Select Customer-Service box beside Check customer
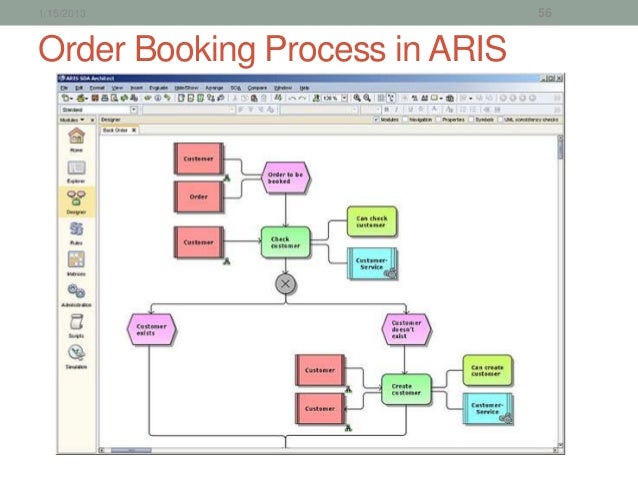The image size is (638, 479). pyautogui.click(x=372, y=264)
